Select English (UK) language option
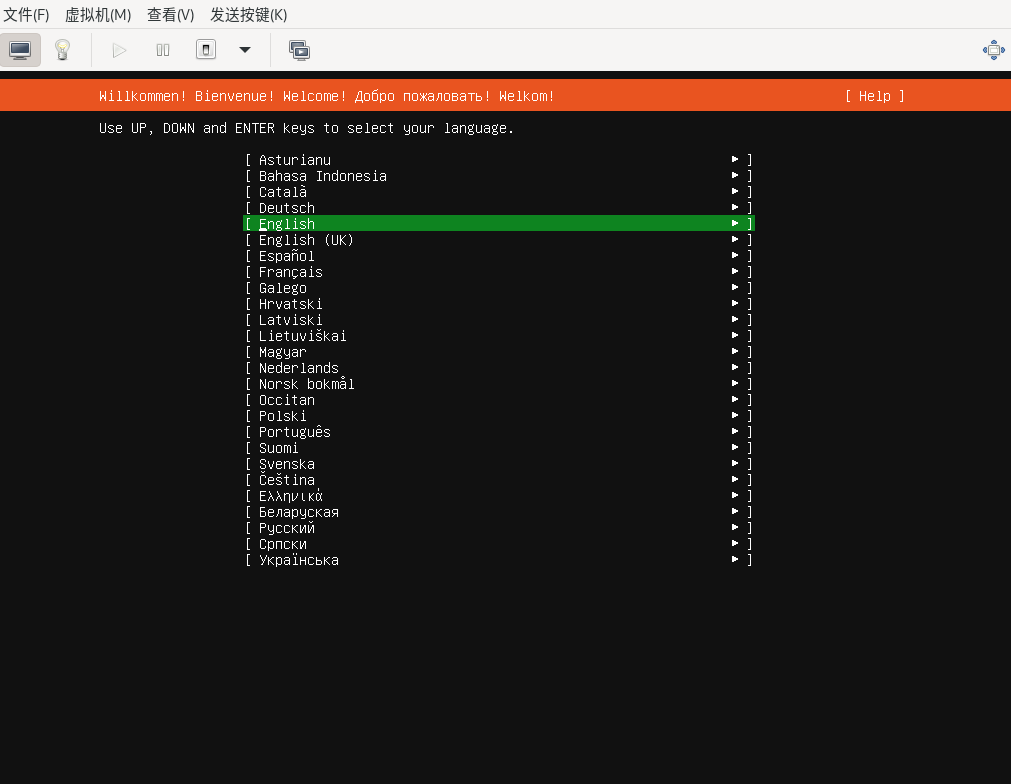The image size is (1011, 784). click(306, 240)
